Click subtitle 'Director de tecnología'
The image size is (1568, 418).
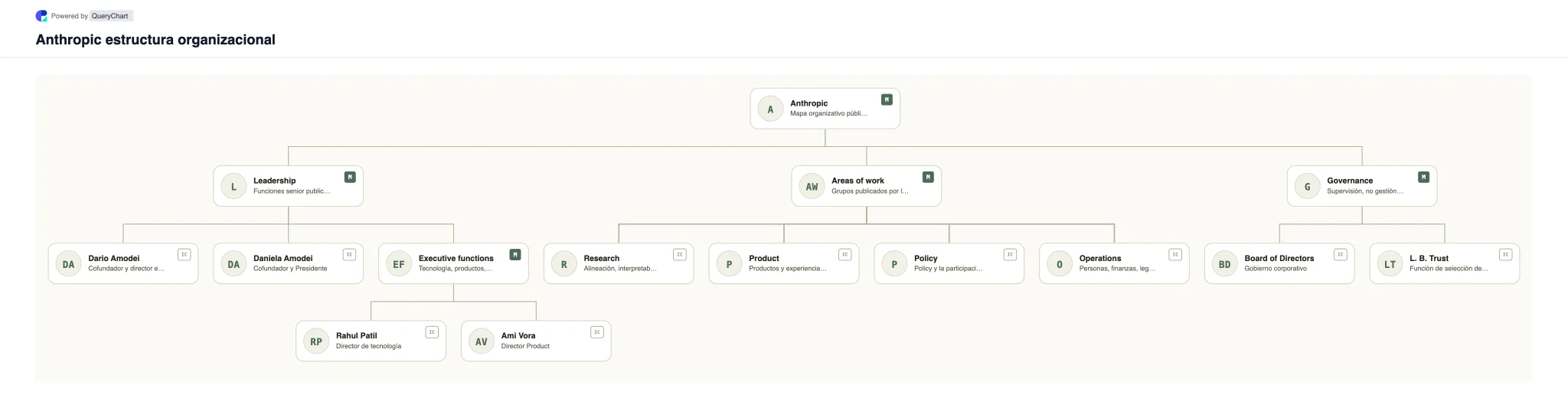click(368, 346)
